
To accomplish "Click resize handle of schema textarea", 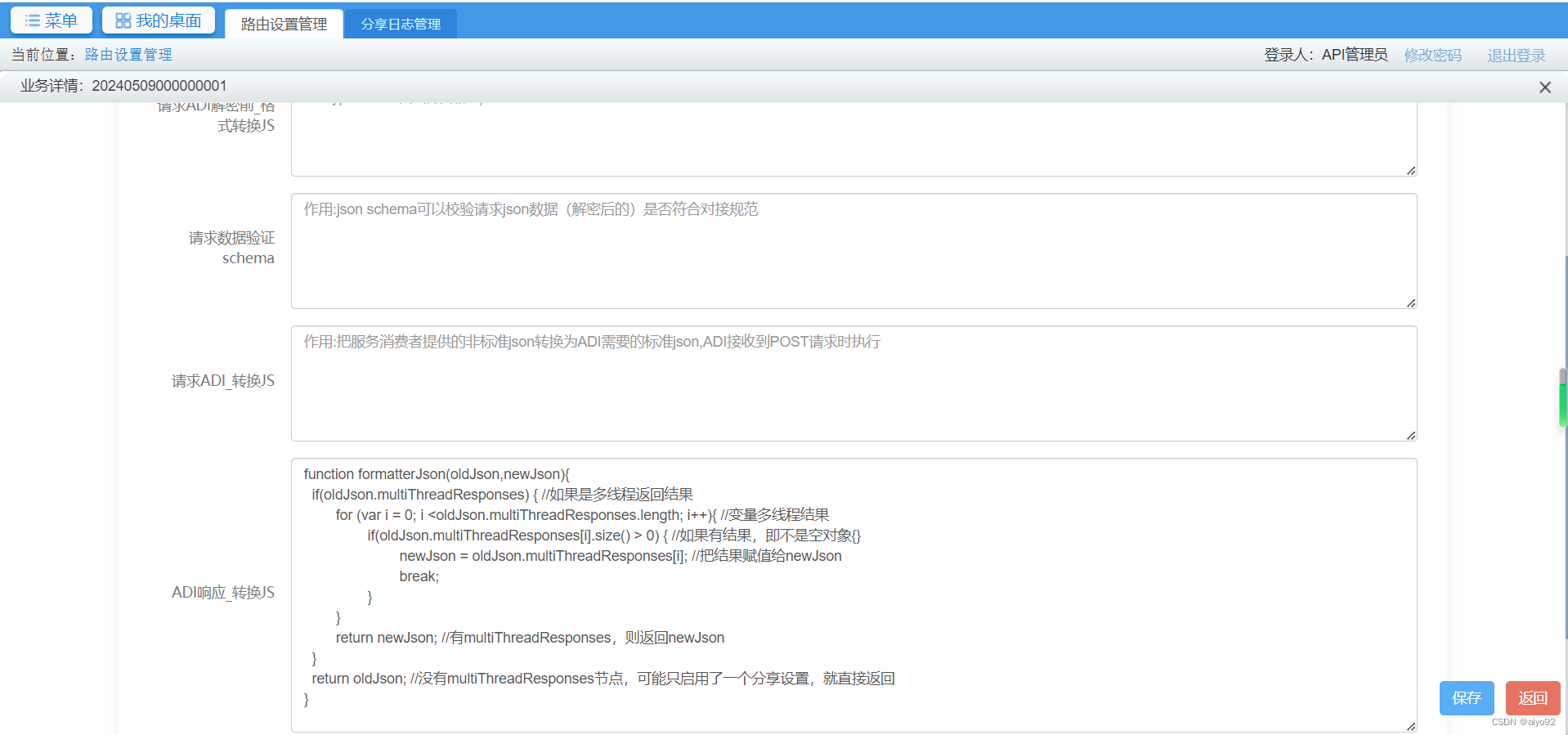I will [1410, 303].
